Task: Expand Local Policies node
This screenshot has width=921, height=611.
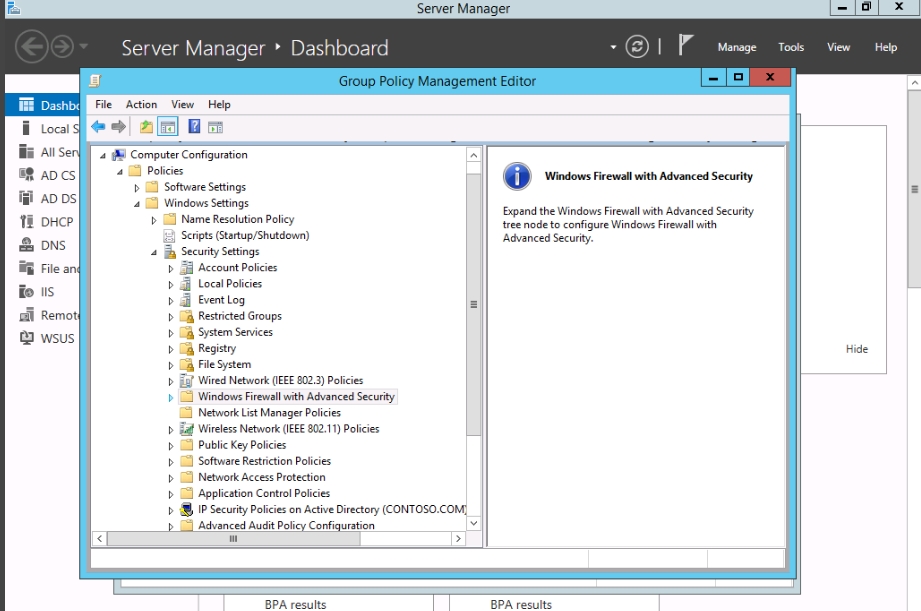Action: tap(171, 285)
